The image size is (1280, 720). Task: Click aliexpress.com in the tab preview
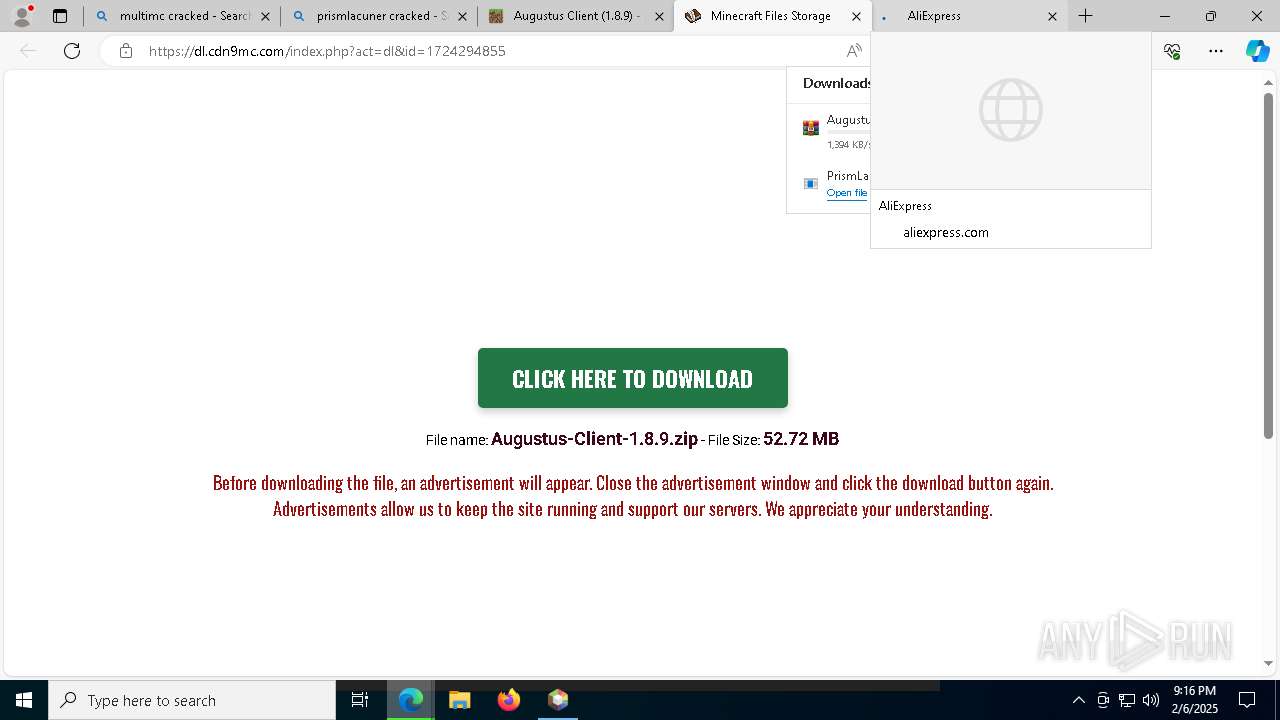pyautogui.click(x=946, y=232)
